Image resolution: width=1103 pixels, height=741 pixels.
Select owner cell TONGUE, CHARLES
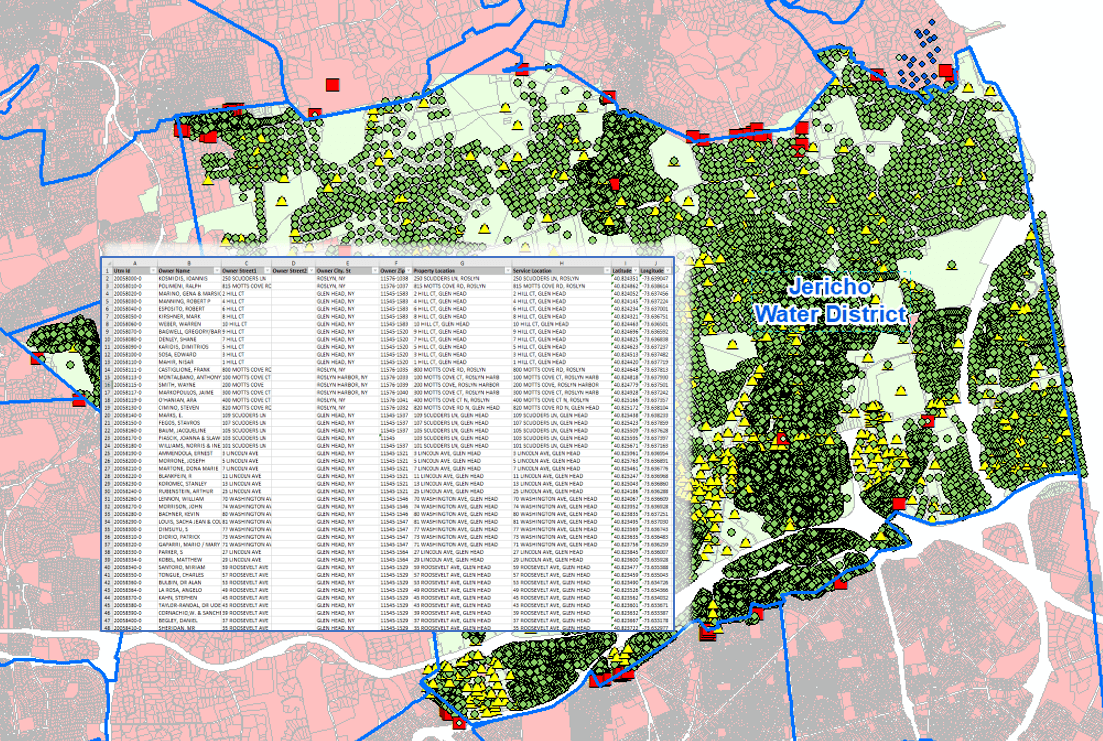coord(189,575)
